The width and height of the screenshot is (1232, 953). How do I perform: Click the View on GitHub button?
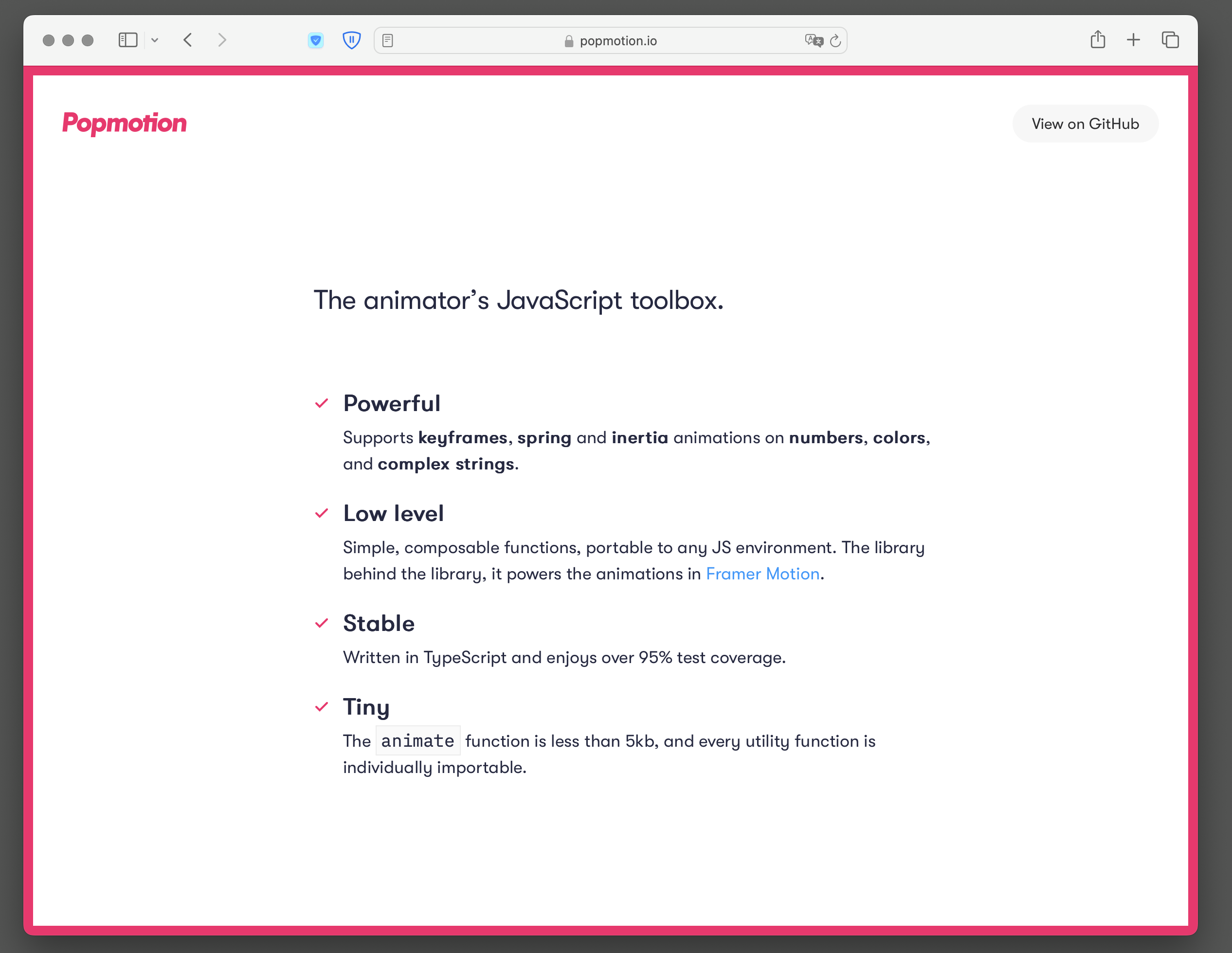pos(1085,124)
